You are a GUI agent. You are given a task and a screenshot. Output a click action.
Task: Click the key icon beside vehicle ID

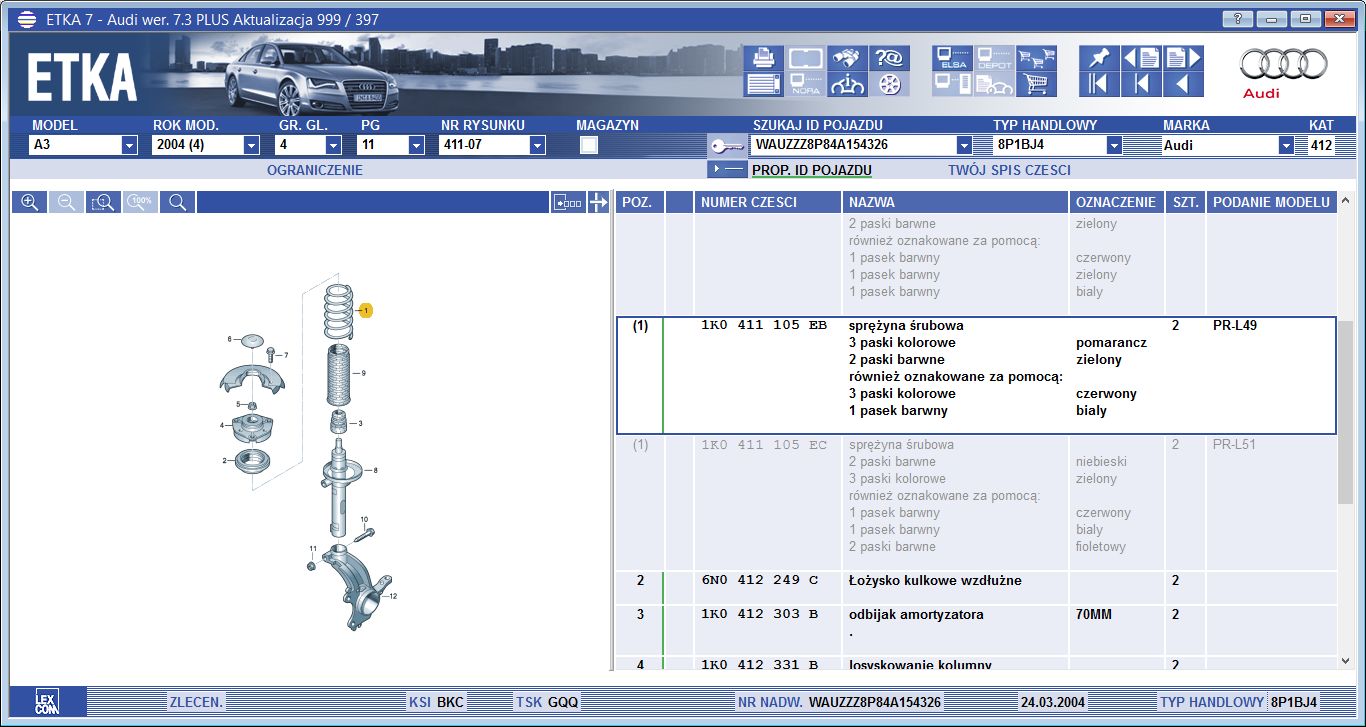click(727, 146)
